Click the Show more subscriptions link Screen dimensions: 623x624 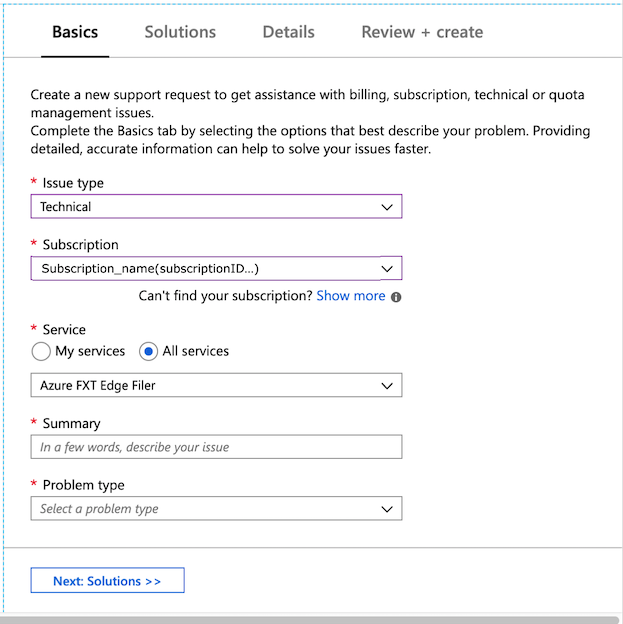pos(351,296)
